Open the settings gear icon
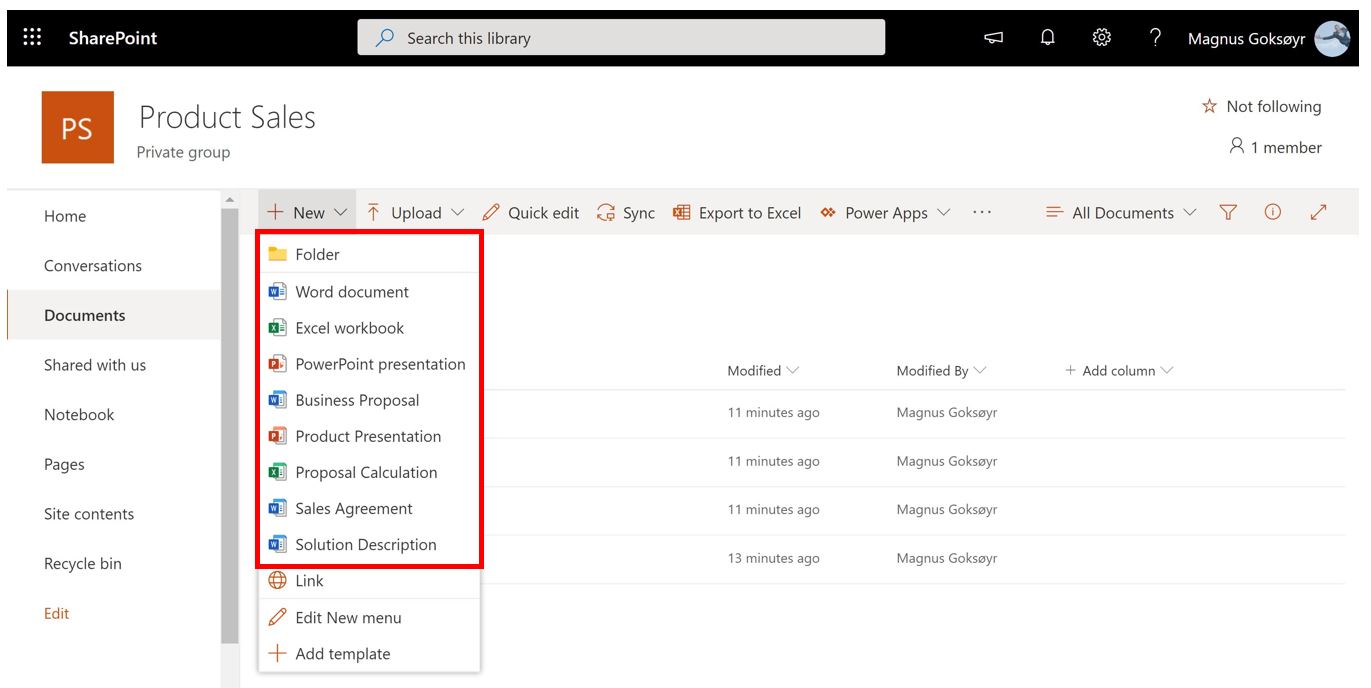 tap(1101, 38)
